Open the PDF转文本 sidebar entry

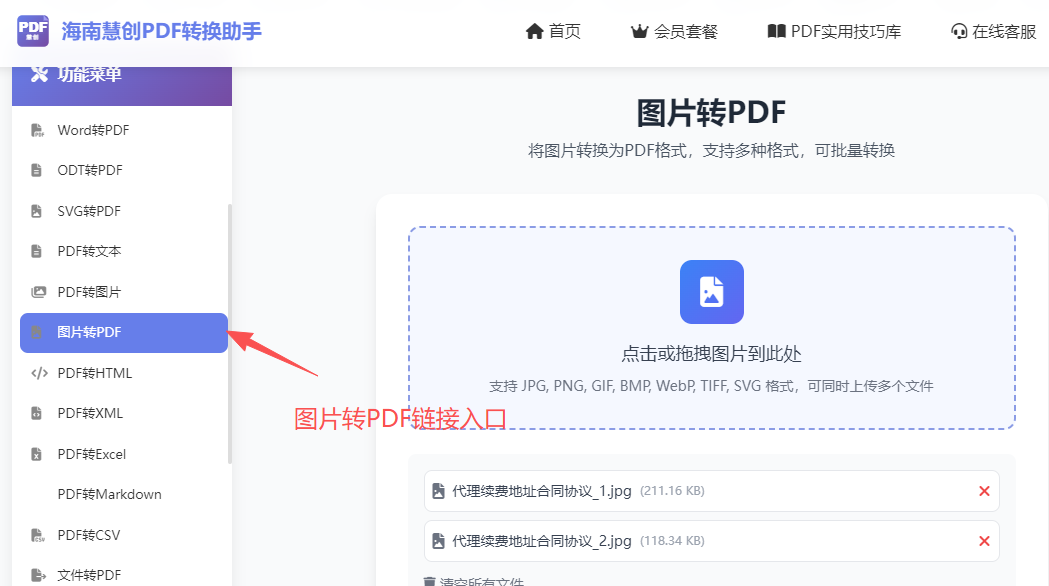pos(124,252)
